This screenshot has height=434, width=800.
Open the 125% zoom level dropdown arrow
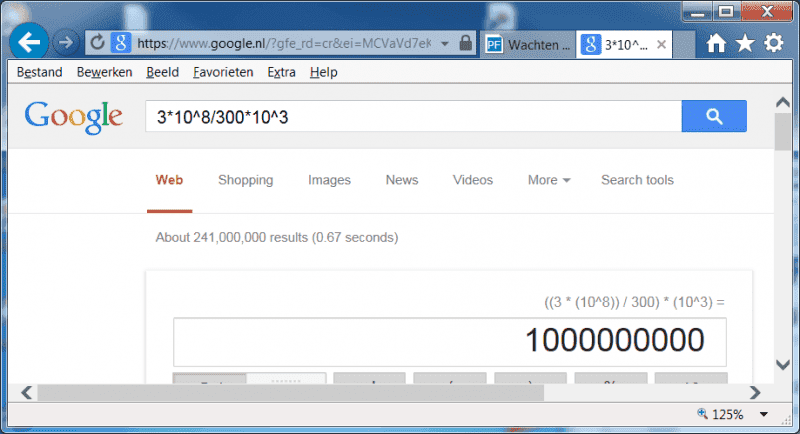[764, 414]
